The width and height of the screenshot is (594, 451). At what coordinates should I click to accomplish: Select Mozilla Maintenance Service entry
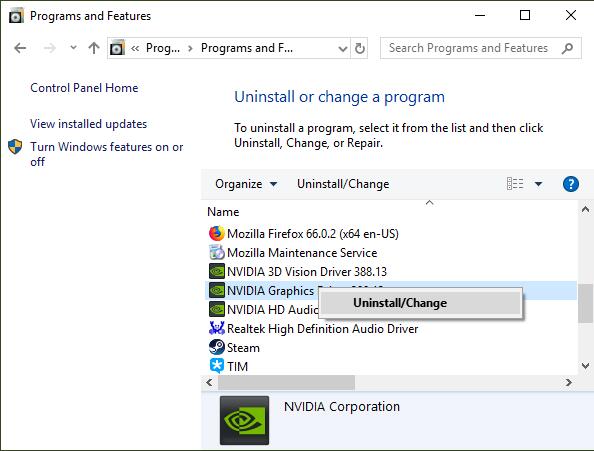(302, 253)
